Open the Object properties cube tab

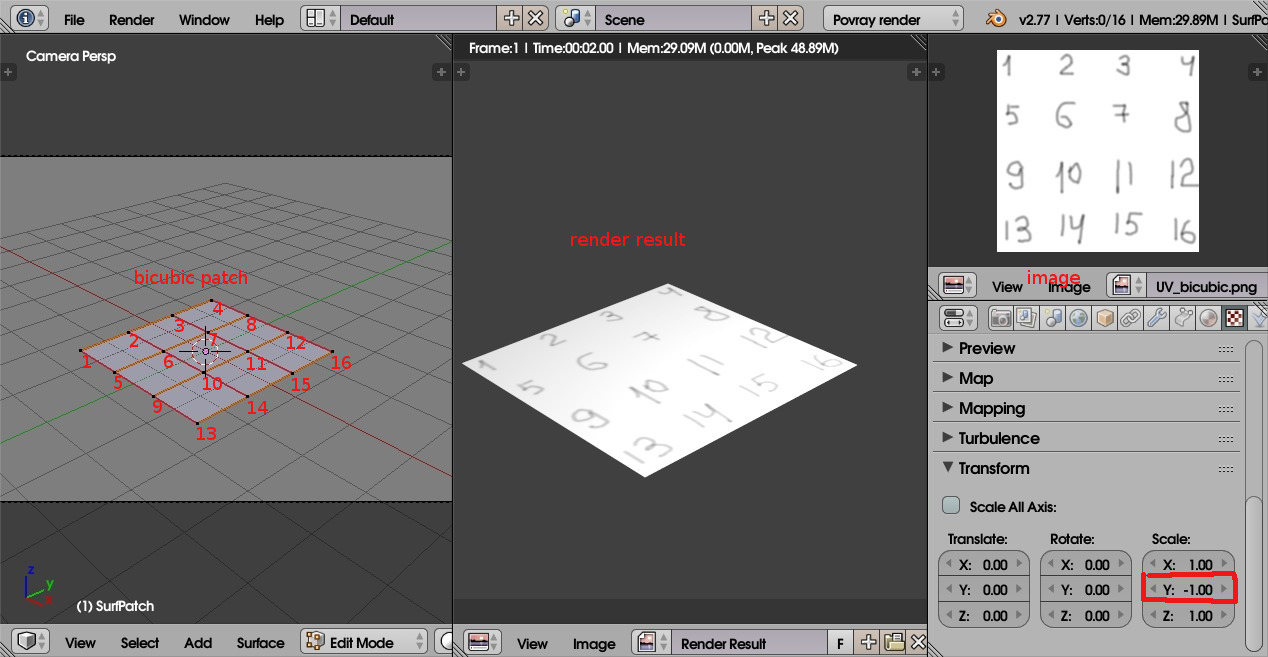[x=1105, y=318]
